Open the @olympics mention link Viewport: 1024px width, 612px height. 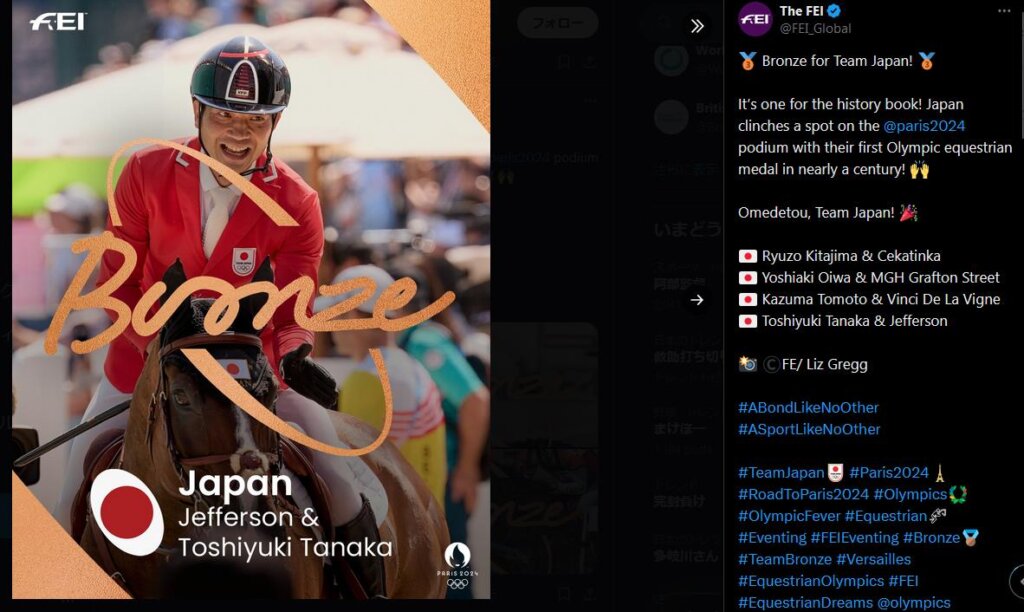pyautogui.click(x=914, y=602)
